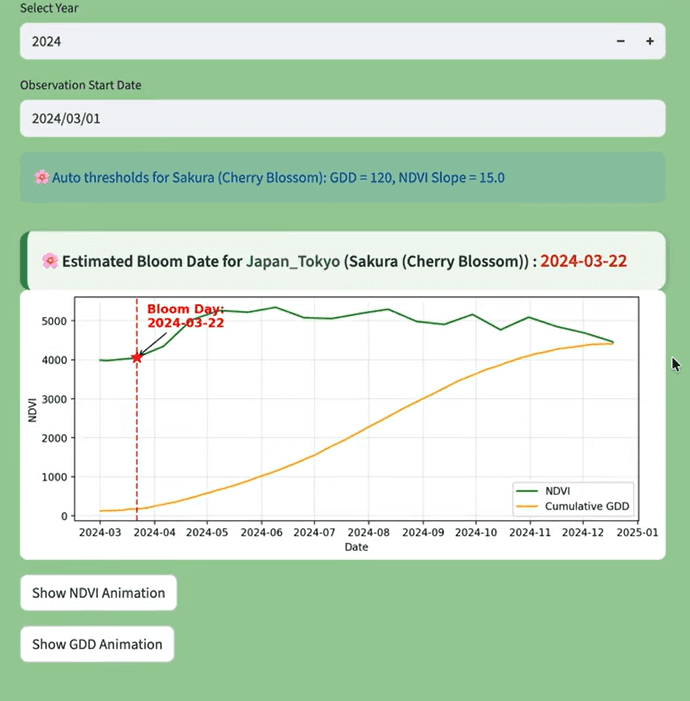Decrease the year with the minus stepper

[x=620, y=41]
